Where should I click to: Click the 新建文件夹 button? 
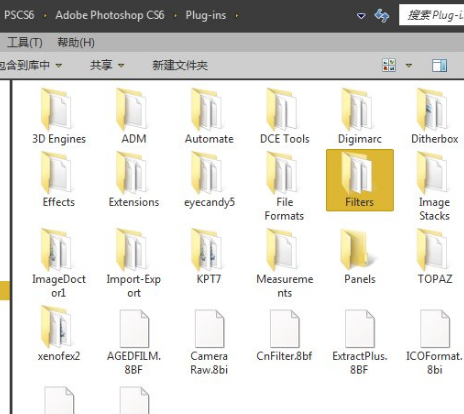[180, 65]
